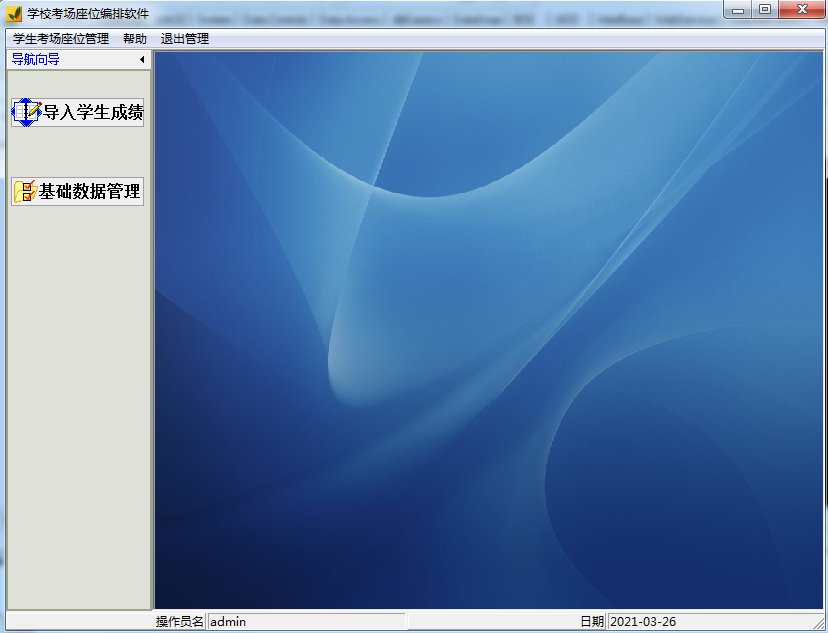Open the 学生考场座位管理 menu

point(61,39)
